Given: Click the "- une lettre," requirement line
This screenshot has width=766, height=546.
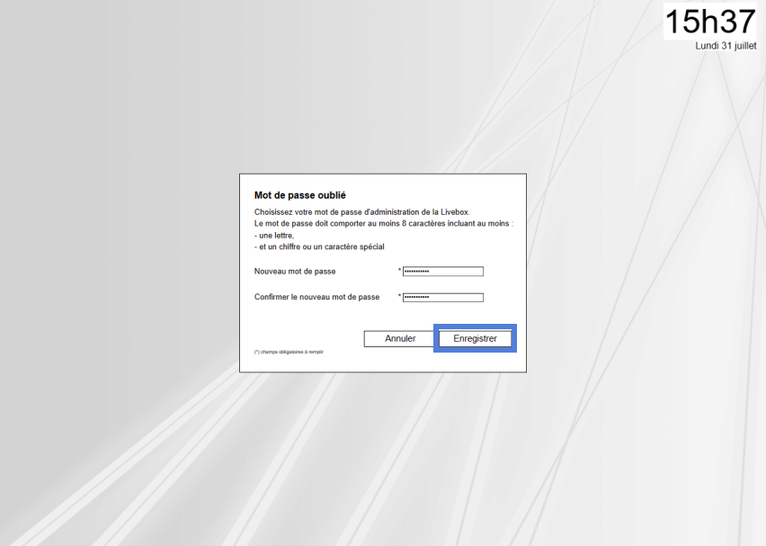Looking at the screenshot, I should 275,236.
